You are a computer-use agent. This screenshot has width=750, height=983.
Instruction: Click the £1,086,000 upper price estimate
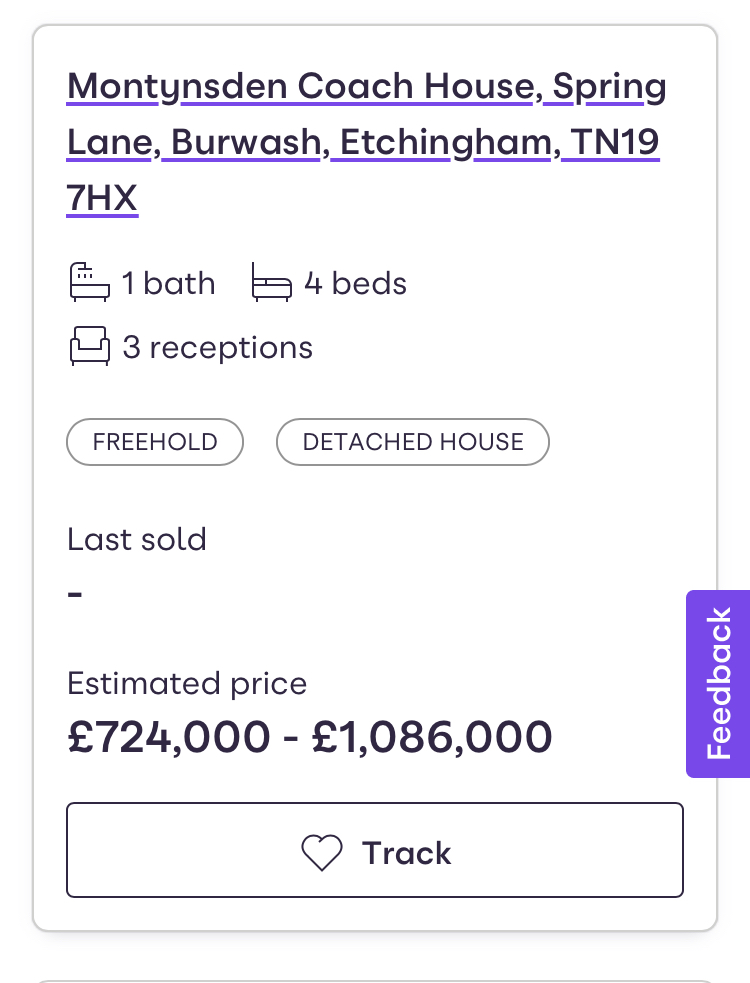point(432,738)
